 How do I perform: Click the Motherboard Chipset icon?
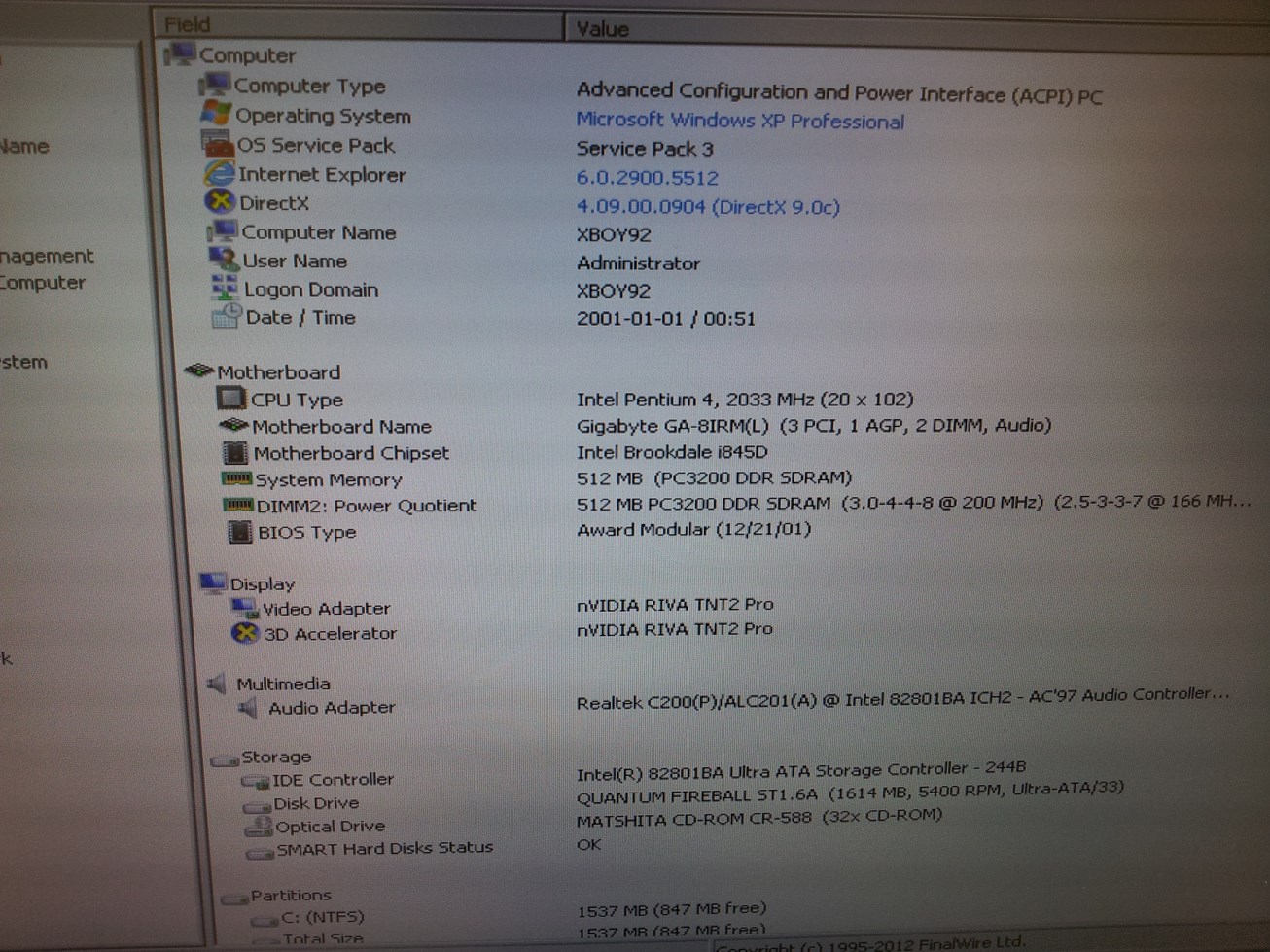pos(235,452)
